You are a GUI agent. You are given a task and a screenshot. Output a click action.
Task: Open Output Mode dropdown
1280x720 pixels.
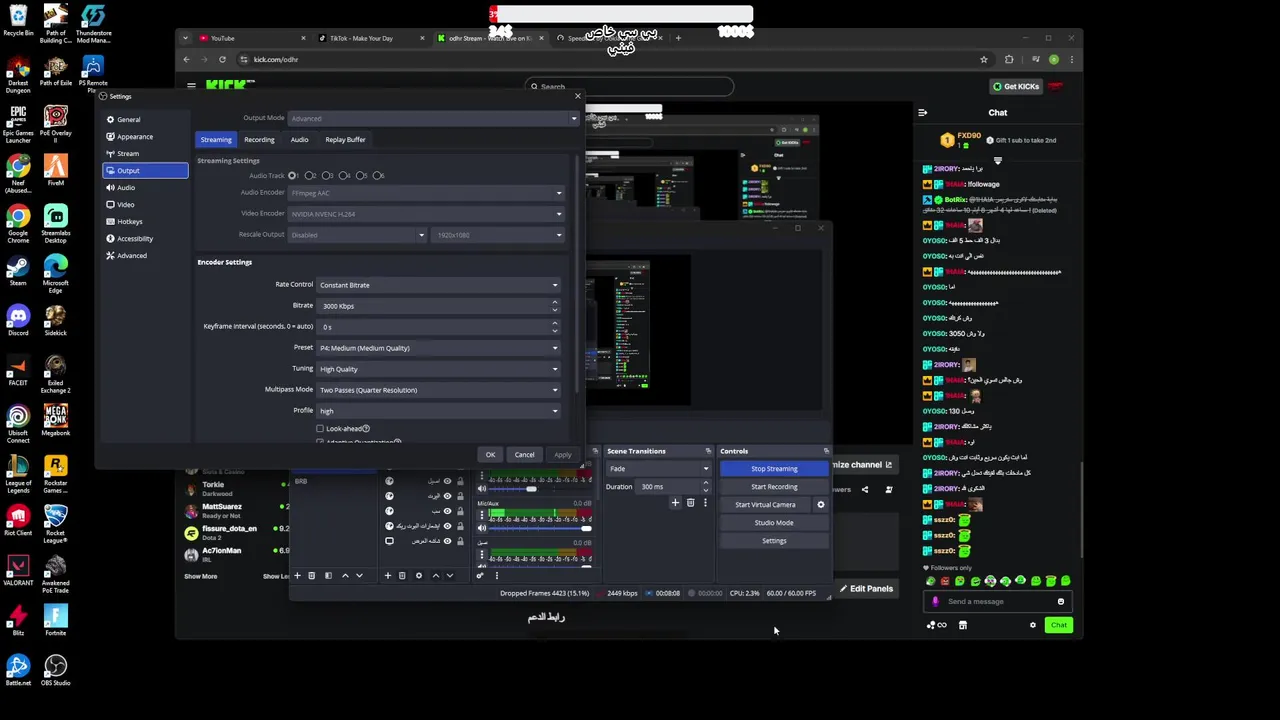(433, 118)
